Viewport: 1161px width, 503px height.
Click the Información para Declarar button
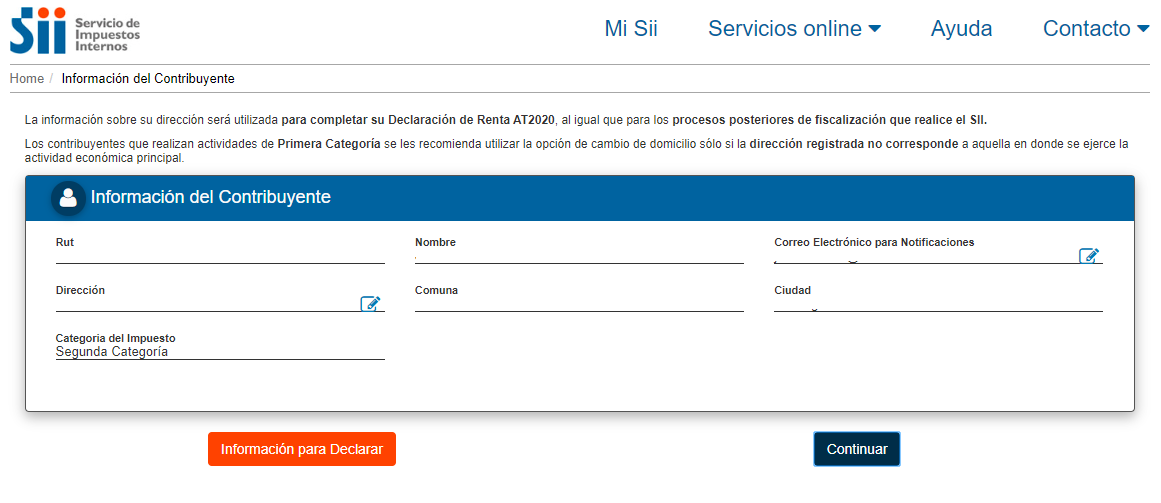[x=302, y=449]
